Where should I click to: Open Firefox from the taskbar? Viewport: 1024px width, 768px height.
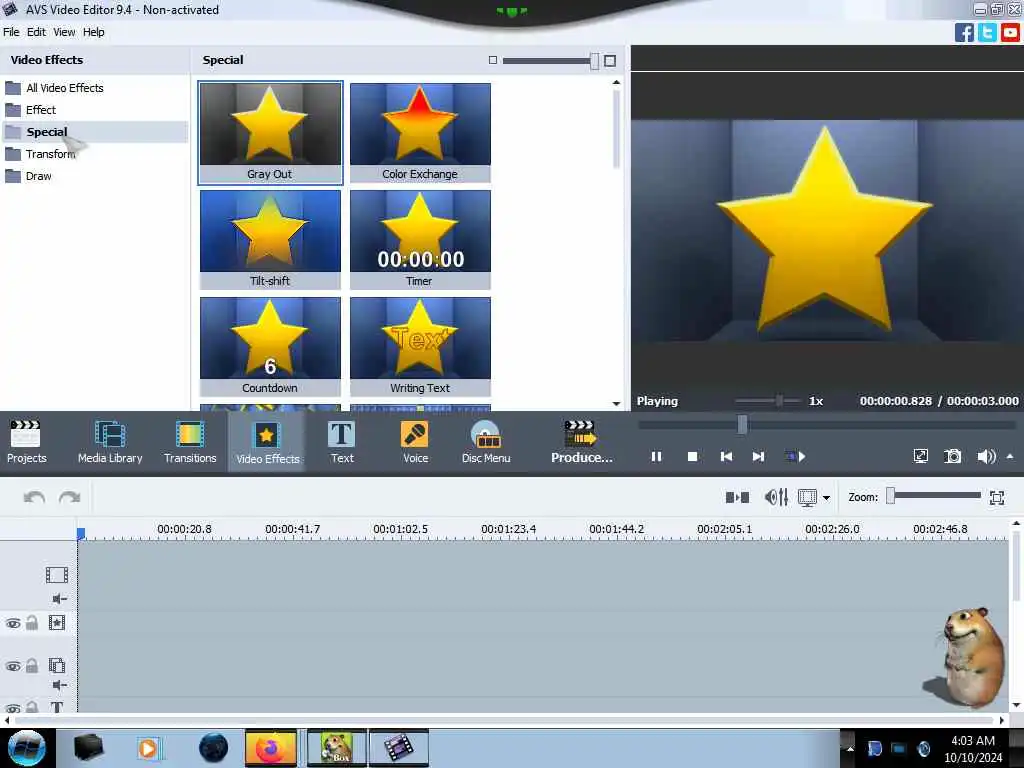coord(270,748)
